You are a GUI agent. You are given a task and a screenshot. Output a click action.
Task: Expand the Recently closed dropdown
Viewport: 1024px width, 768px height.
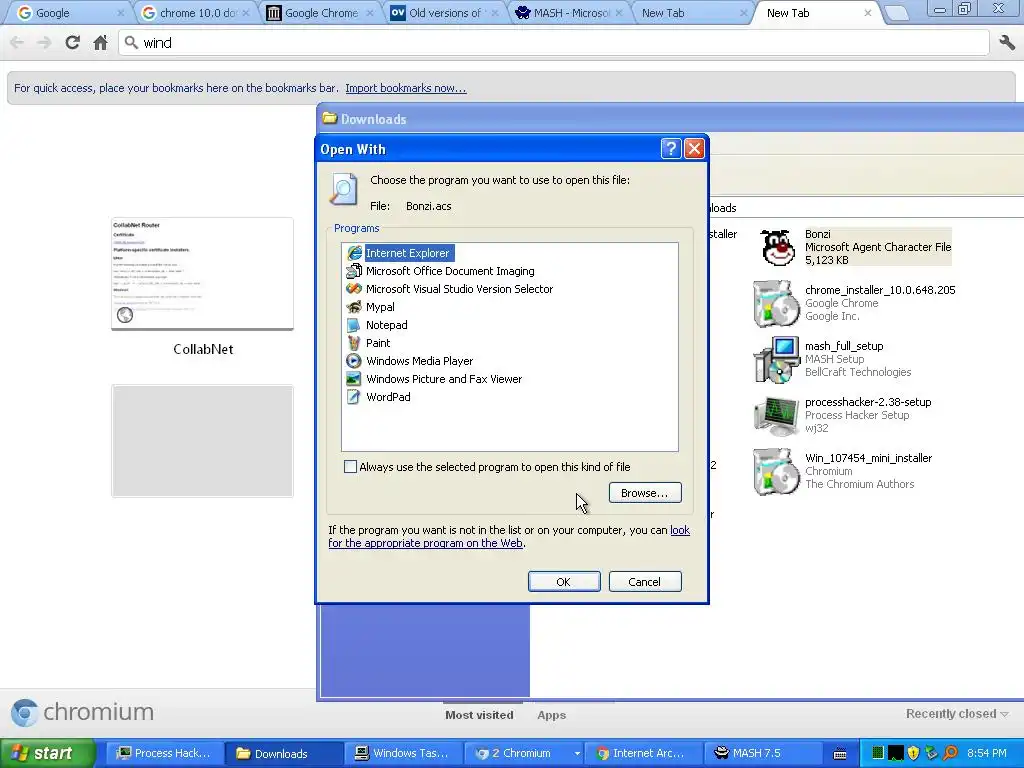[957, 714]
